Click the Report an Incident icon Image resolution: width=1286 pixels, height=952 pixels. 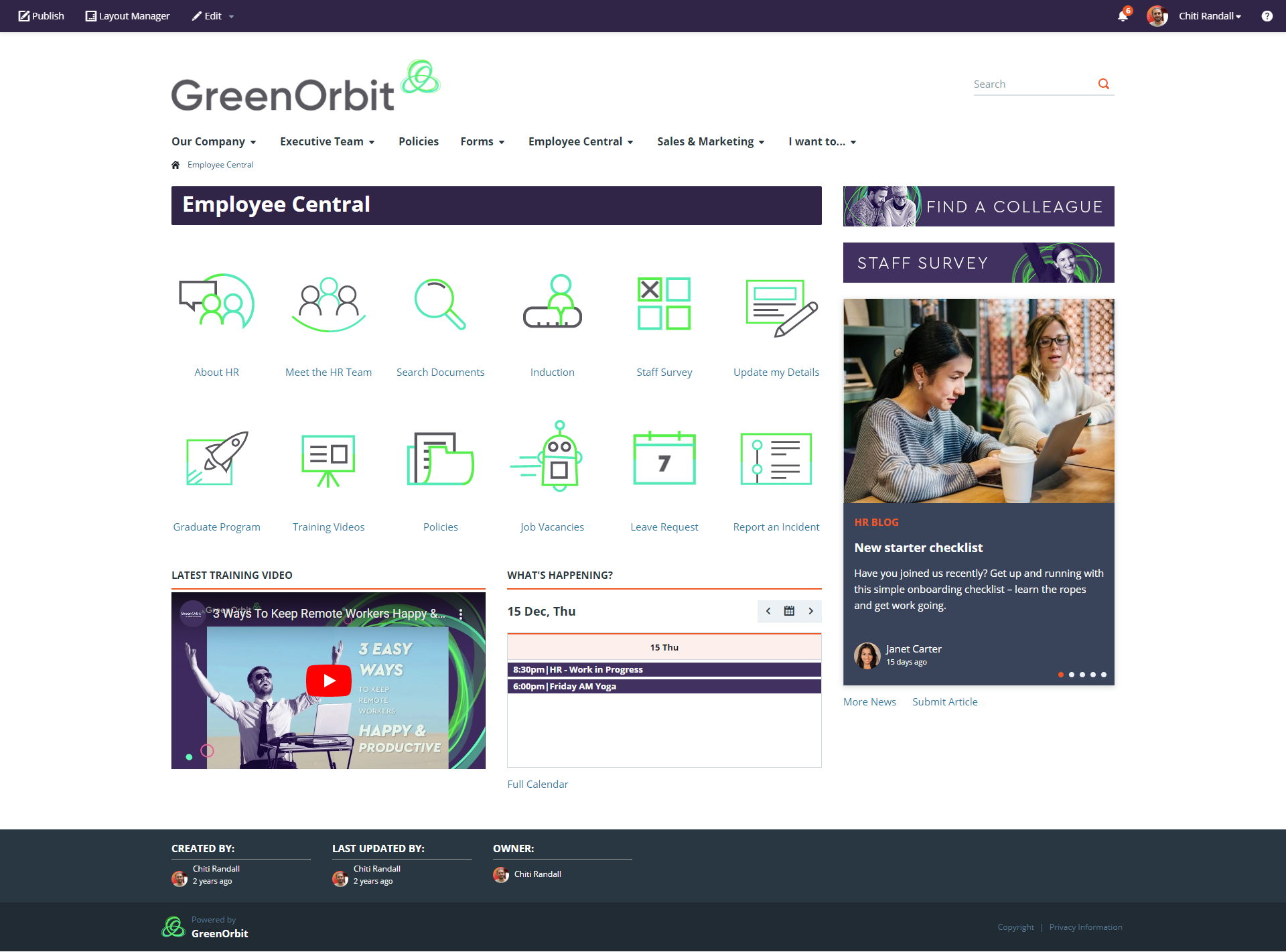pyautogui.click(x=774, y=461)
